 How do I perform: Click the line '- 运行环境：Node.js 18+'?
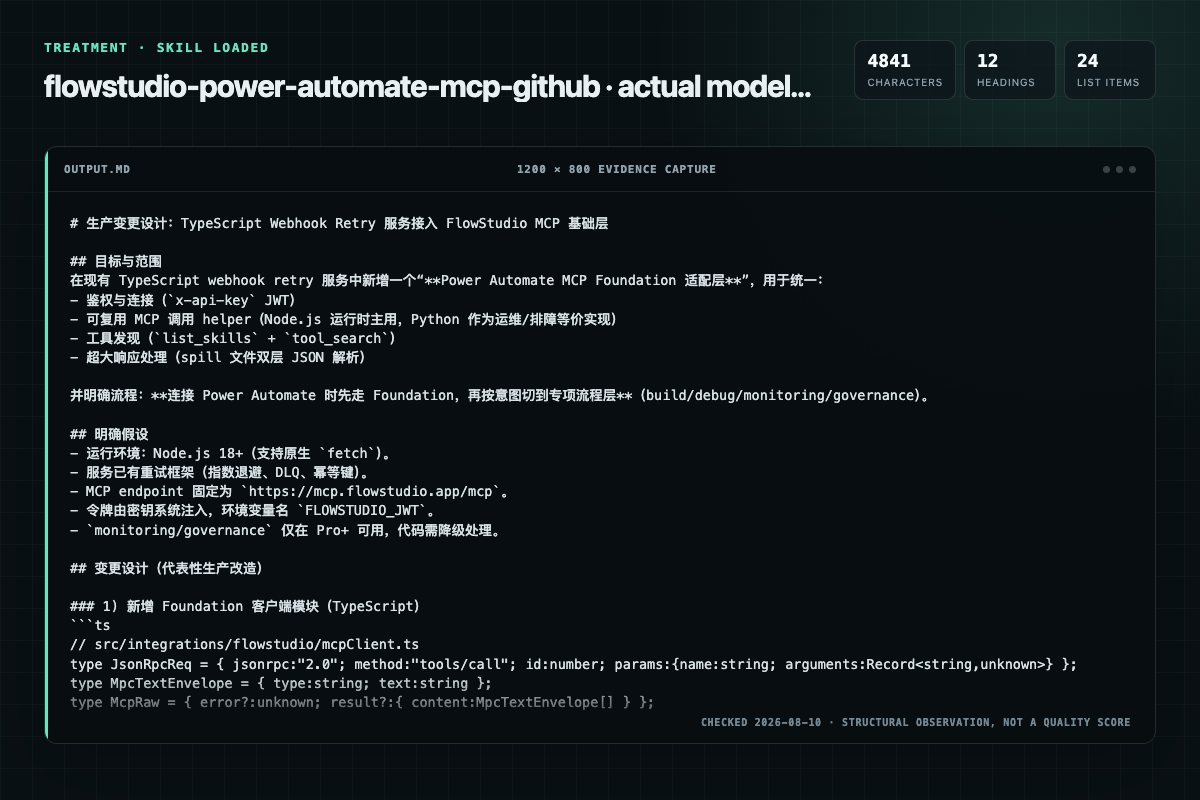232,453
